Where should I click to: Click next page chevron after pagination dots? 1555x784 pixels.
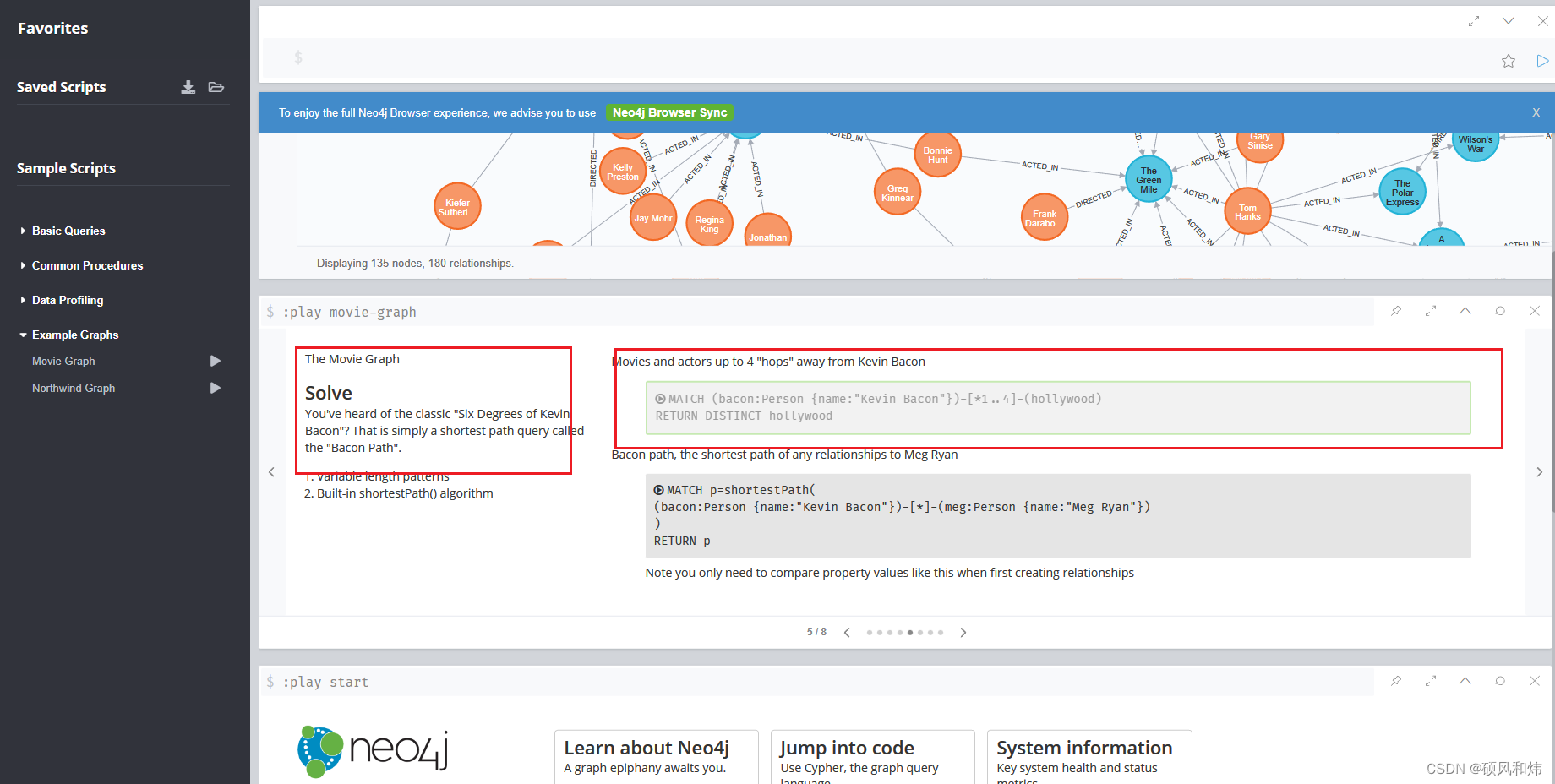963,633
